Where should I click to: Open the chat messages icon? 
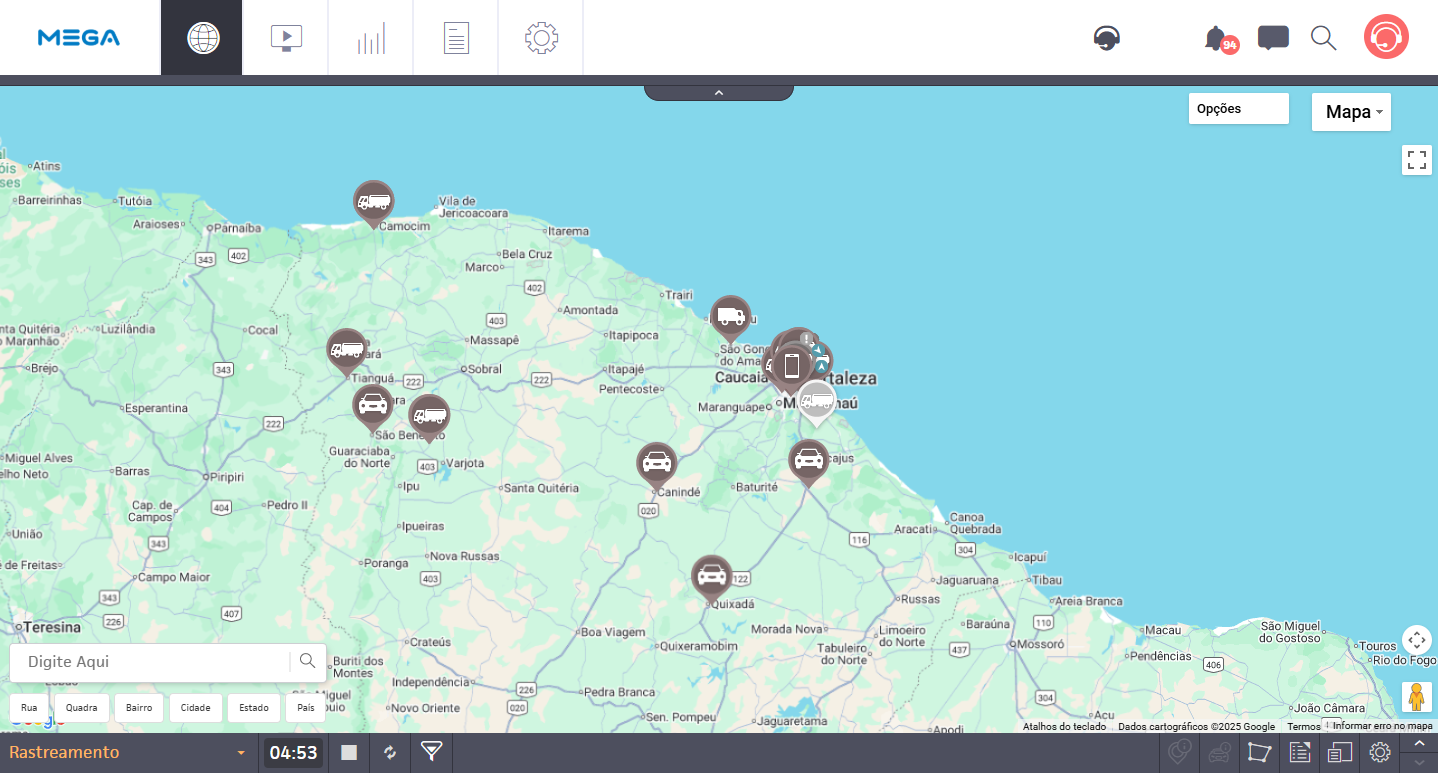tap(1272, 38)
